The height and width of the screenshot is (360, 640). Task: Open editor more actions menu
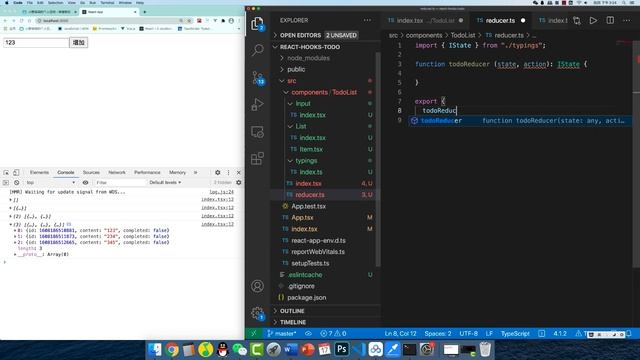[627, 20]
